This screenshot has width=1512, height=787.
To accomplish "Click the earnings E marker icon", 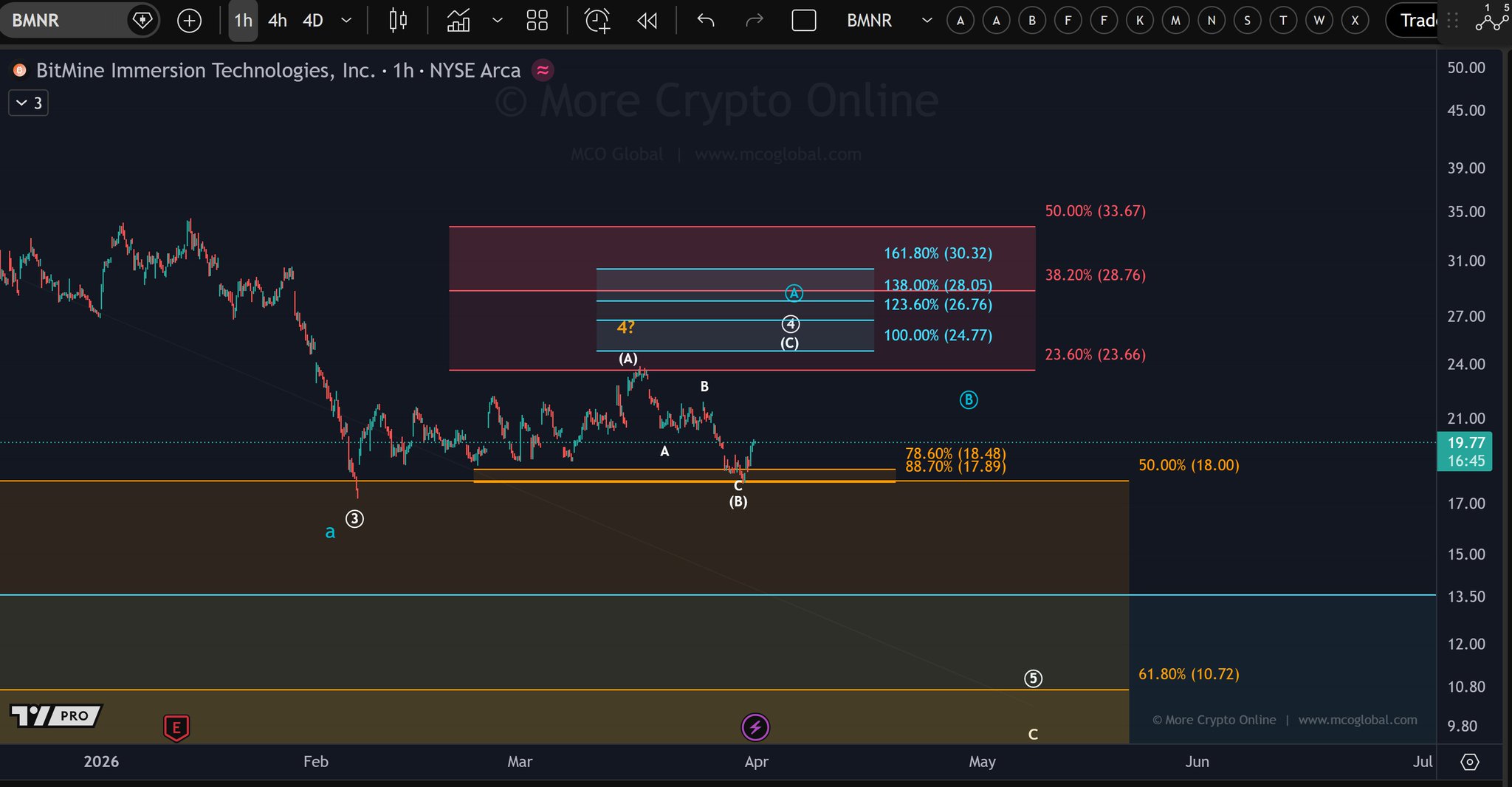I will [176, 728].
